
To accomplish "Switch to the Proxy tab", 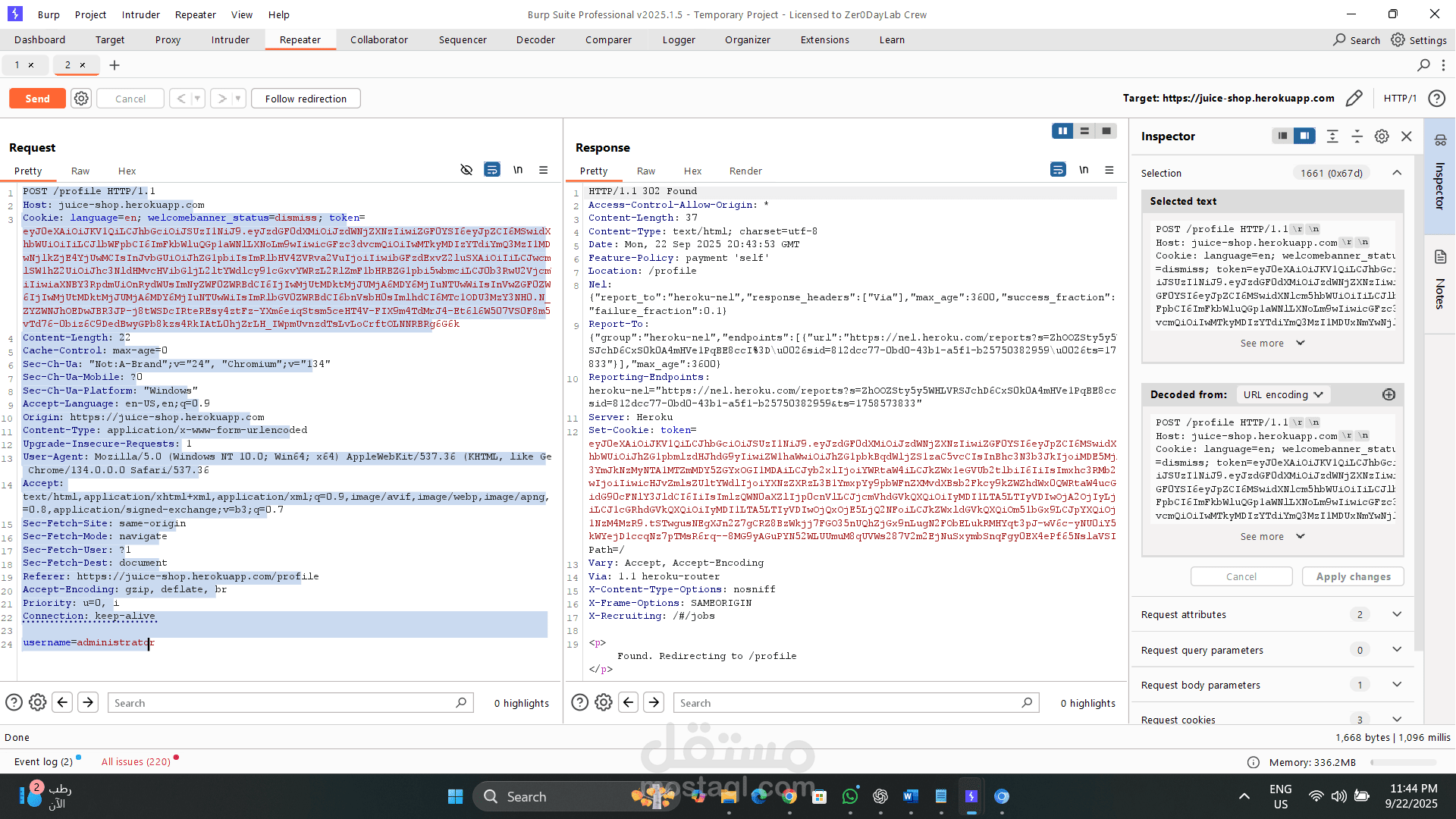I will [168, 39].
